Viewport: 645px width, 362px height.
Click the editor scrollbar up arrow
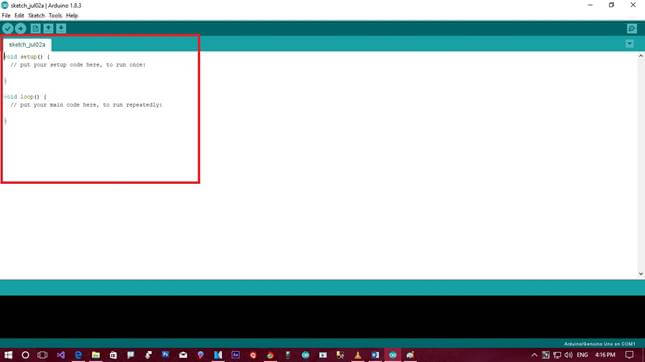click(x=641, y=56)
